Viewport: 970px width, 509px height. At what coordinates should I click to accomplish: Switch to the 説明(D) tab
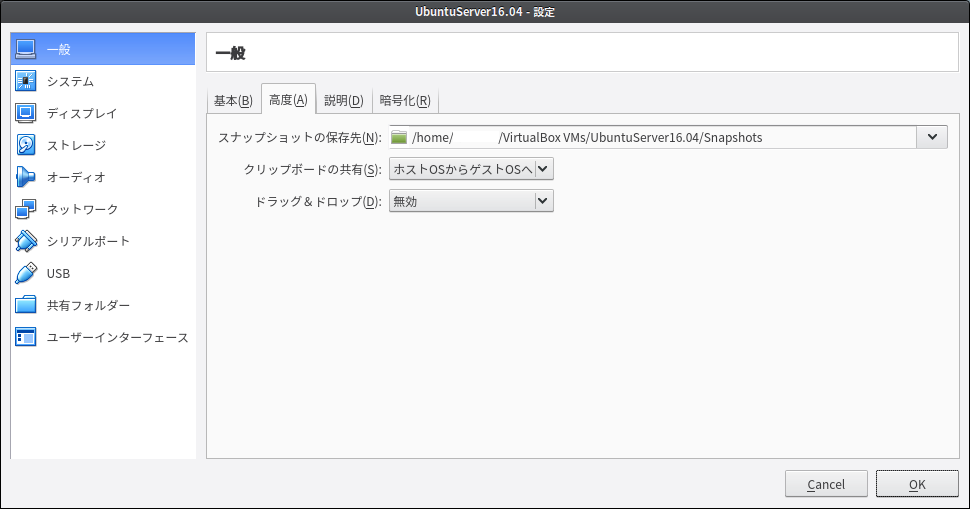coord(344,100)
